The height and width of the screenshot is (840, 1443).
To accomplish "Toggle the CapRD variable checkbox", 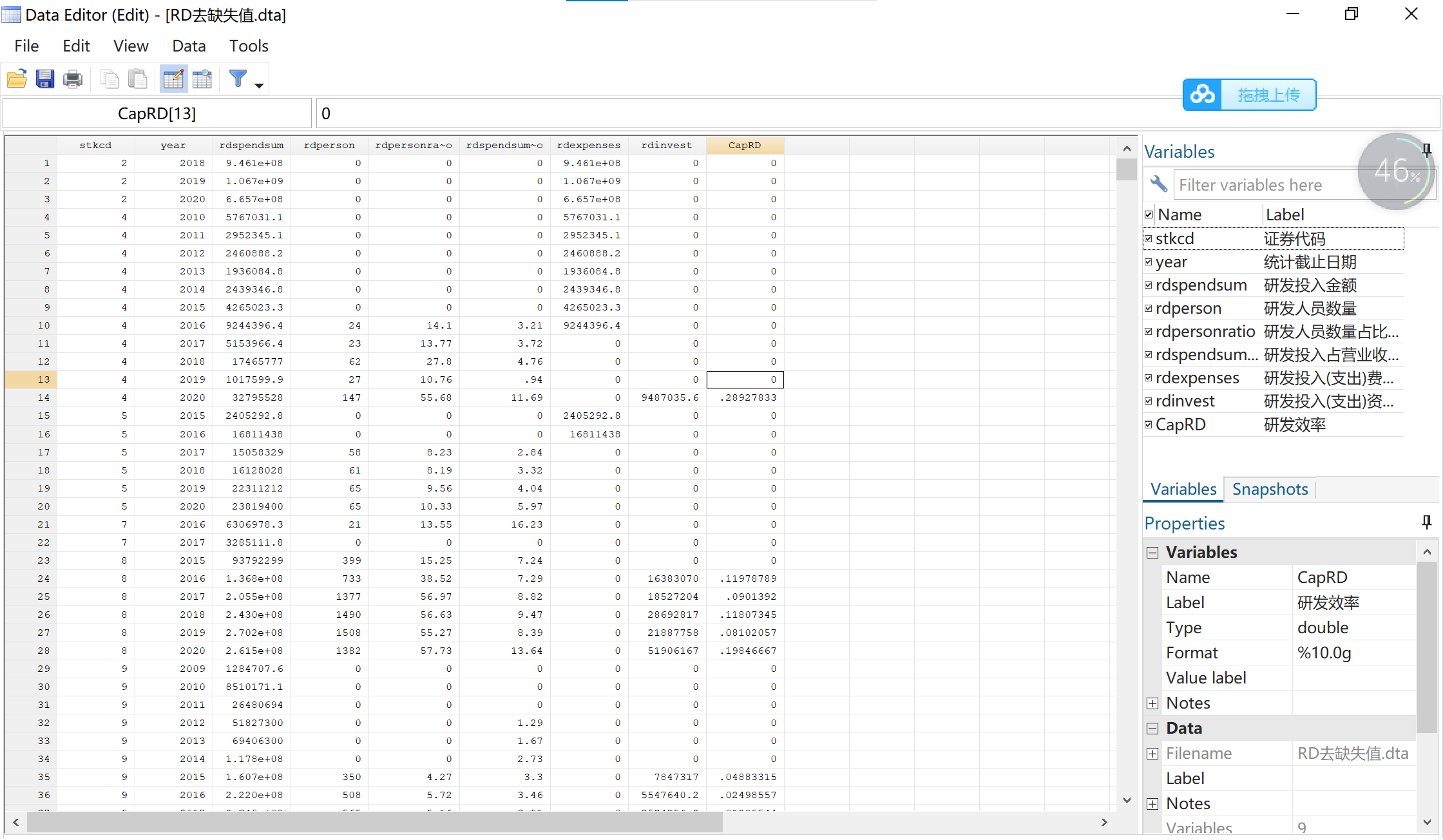I will tap(1148, 425).
